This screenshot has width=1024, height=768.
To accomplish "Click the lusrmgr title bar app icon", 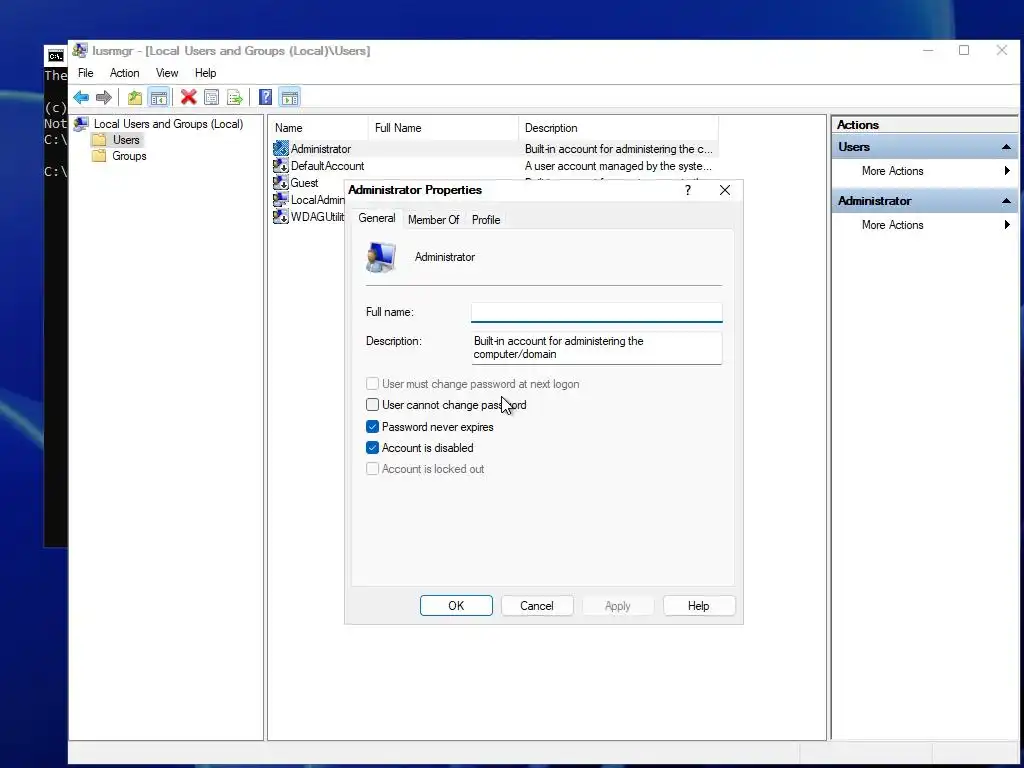I will point(80,50).
